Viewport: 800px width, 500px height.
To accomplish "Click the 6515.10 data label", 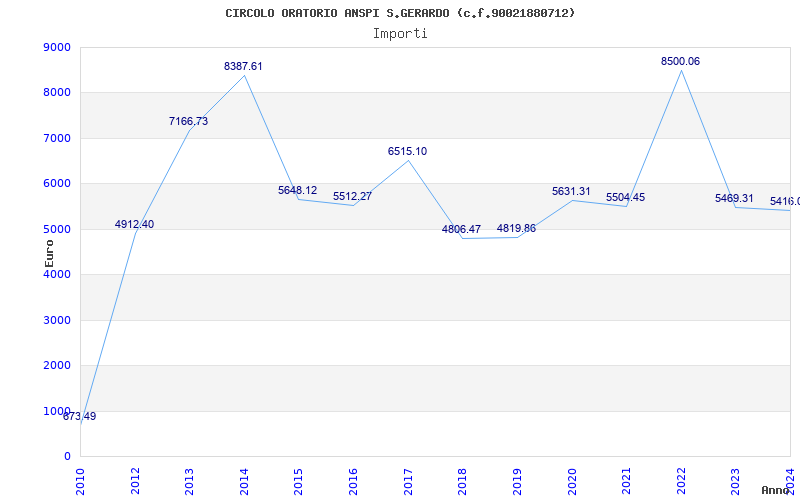I will click(407, 152).
